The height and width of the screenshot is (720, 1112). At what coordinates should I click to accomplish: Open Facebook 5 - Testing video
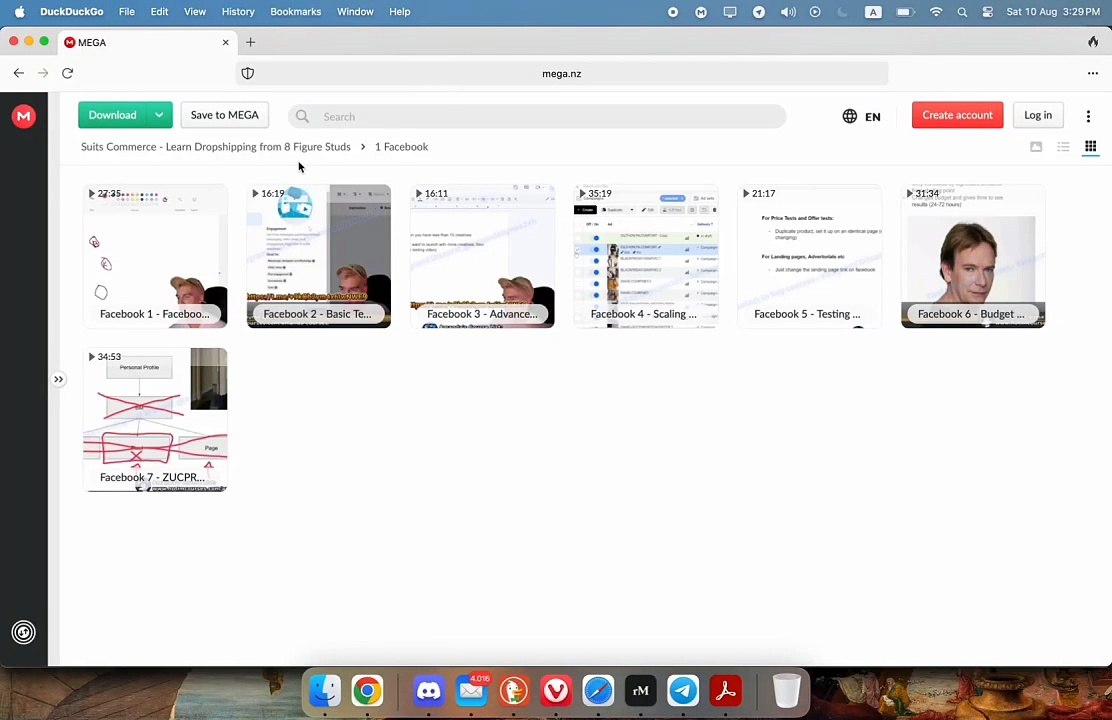pos(809,256)
